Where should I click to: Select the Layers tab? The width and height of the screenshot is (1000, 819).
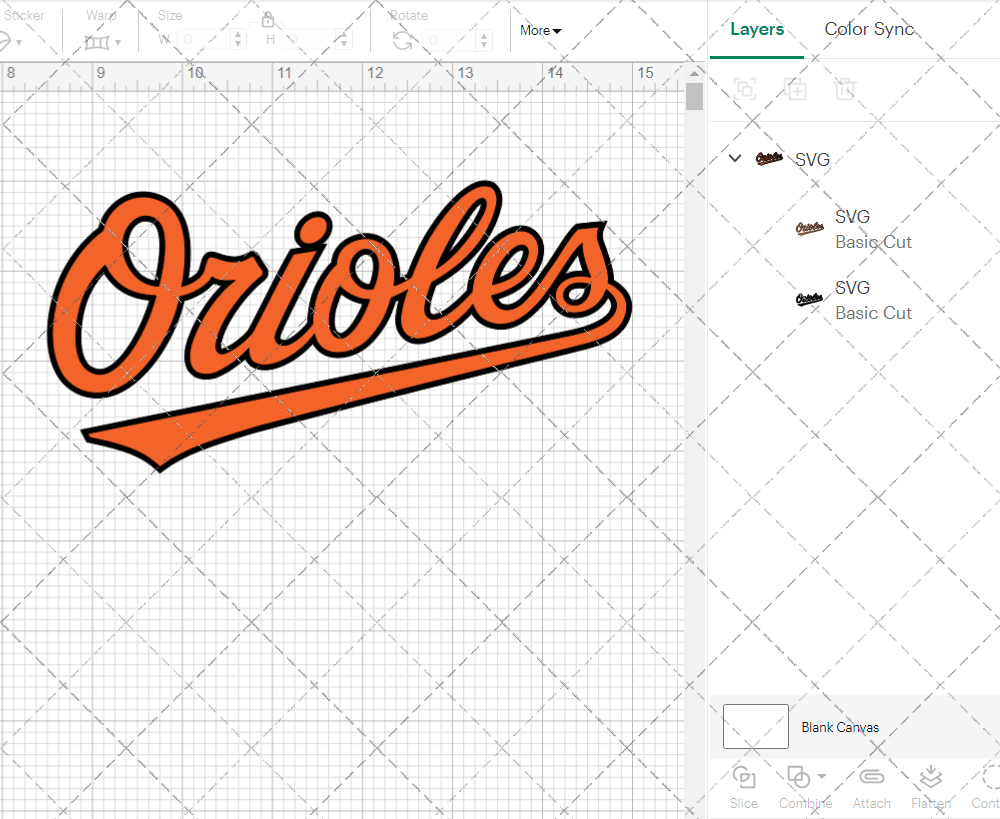[x=757, y=29]
